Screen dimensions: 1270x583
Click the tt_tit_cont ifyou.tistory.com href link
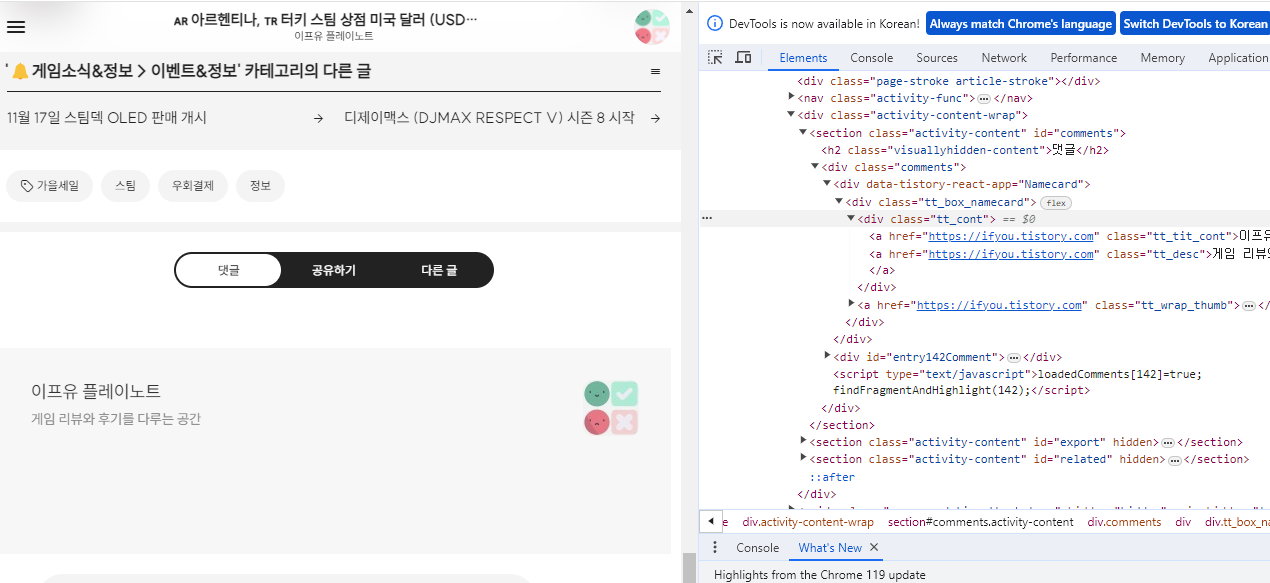(1011, 236)
